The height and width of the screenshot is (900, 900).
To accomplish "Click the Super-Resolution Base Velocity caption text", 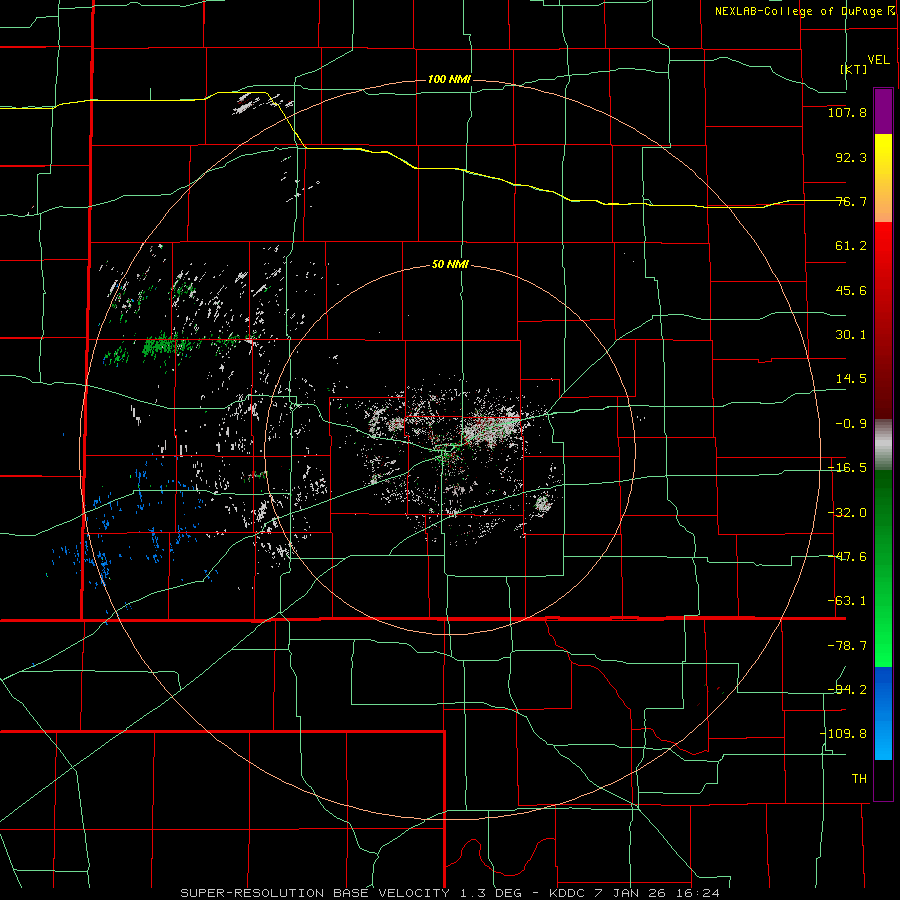I will 449,893.
